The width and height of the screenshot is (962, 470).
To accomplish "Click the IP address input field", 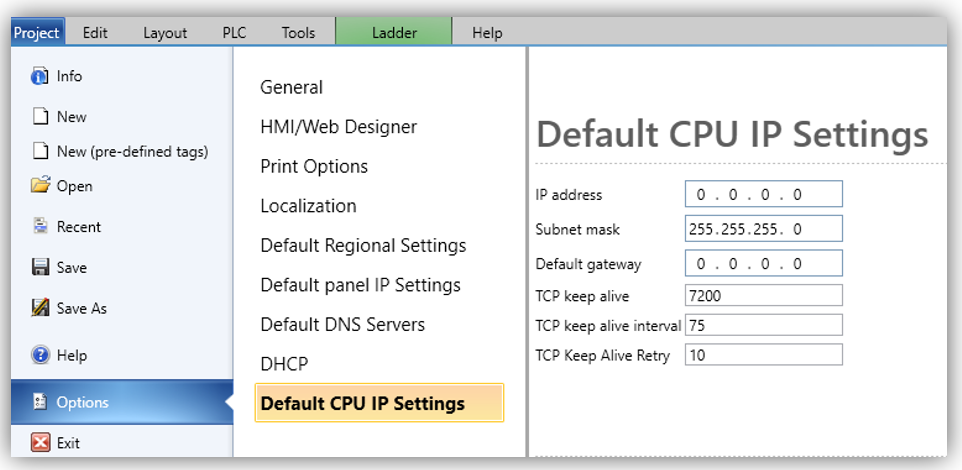I will point(764,195).
